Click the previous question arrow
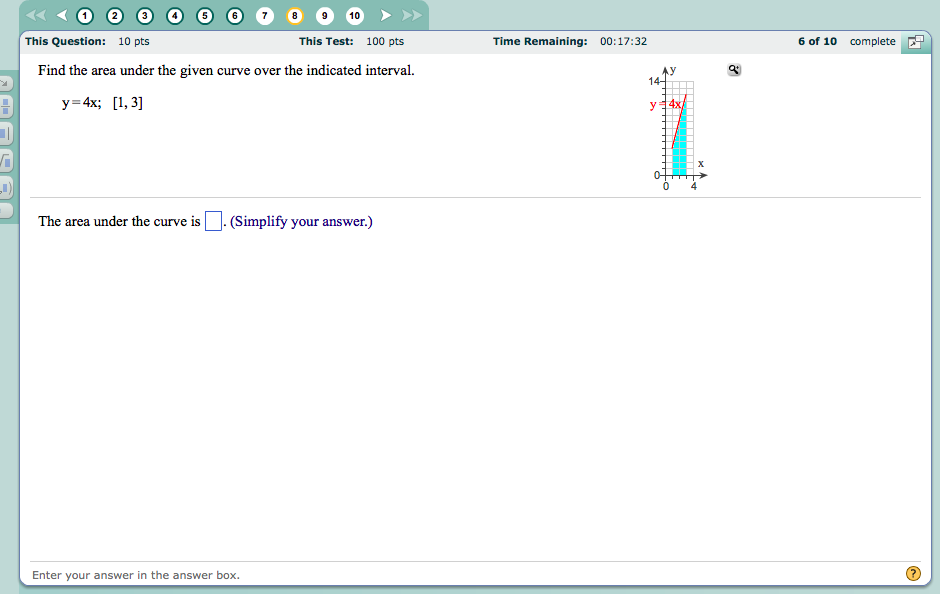940x594 pixels. [x=60, y=16]
